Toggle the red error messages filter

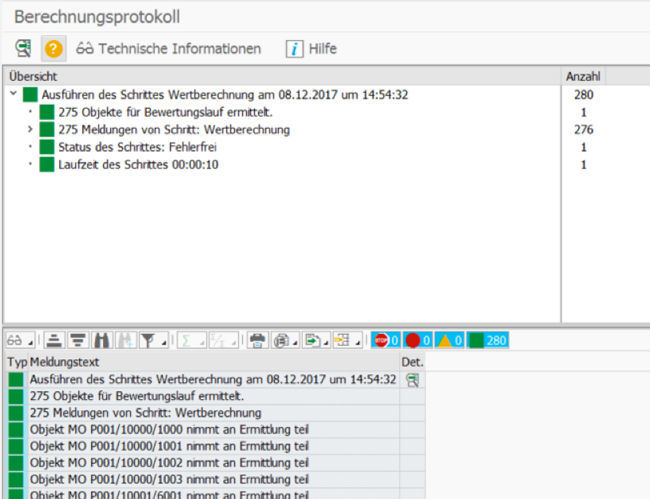tap(418, 340)
